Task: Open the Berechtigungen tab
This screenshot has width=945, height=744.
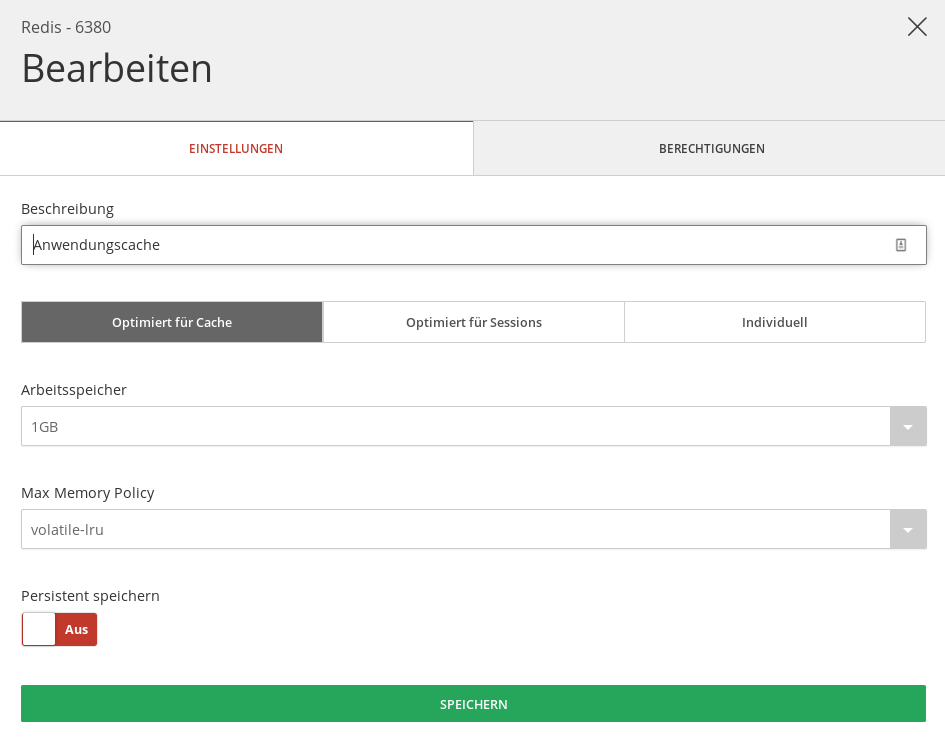Action: (x=711, y=148)
